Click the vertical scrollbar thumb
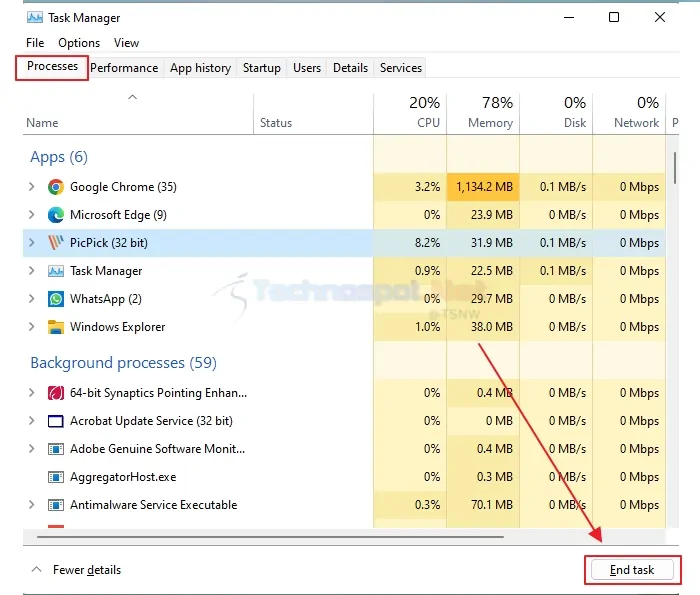Viewport: 700px width, 595px height. 675,168
